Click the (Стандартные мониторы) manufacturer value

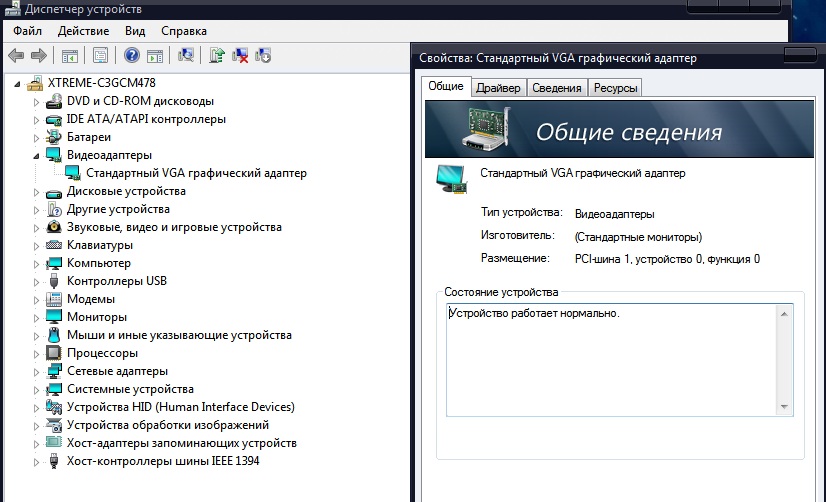[638, 237]
